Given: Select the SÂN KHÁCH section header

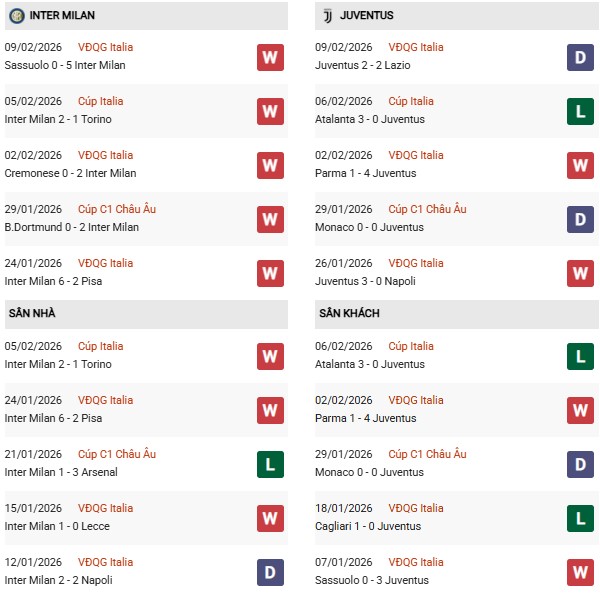Looking at the screenshot, I should [x=351, y=314].
